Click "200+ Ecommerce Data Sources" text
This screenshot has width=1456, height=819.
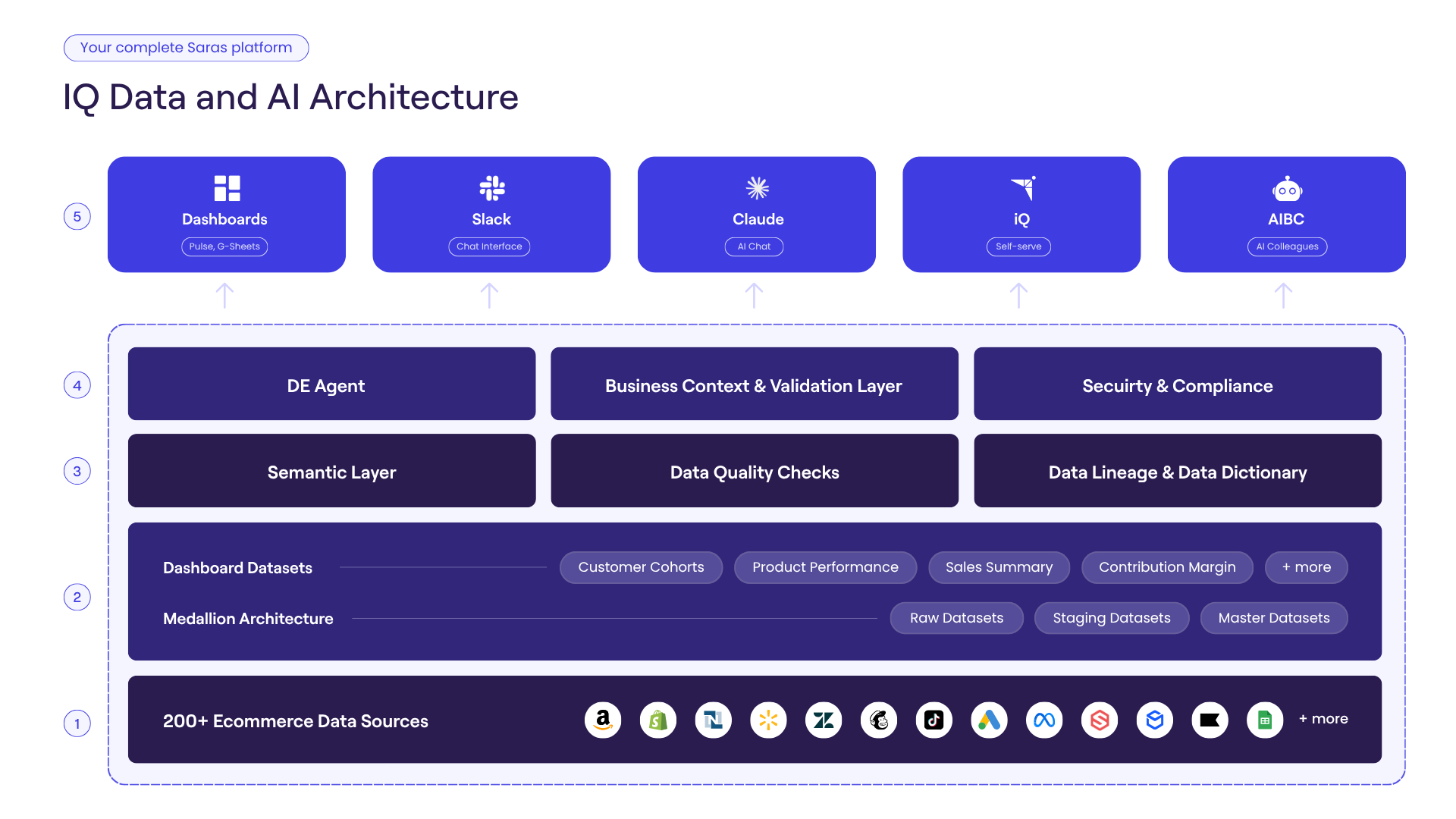[295, 721]
